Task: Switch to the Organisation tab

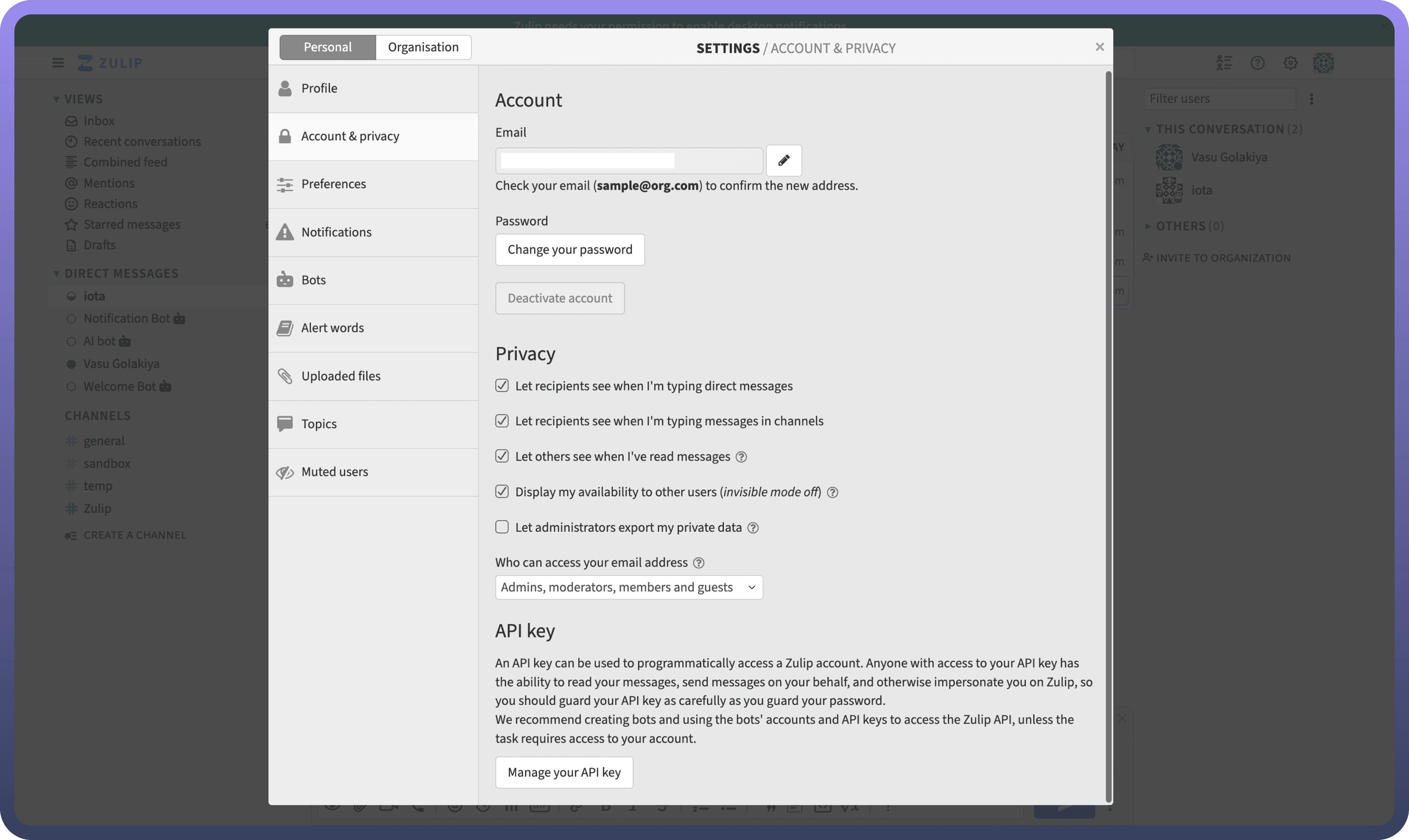Action: coord(423,47)
